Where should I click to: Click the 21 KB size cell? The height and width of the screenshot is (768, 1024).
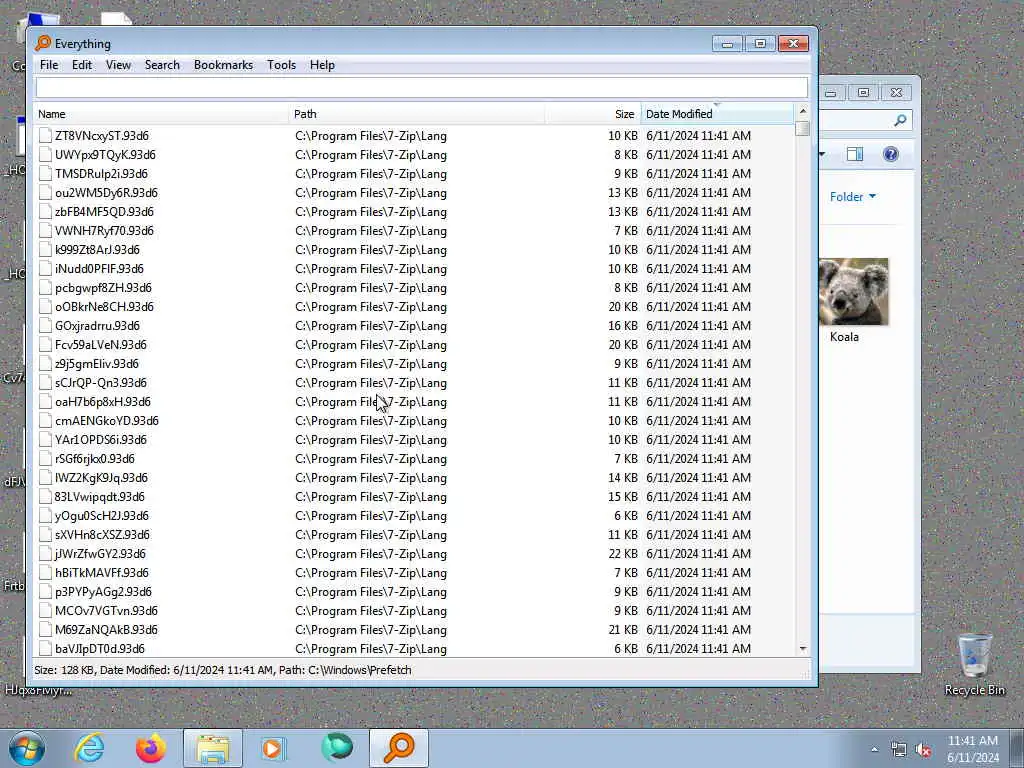622,630
